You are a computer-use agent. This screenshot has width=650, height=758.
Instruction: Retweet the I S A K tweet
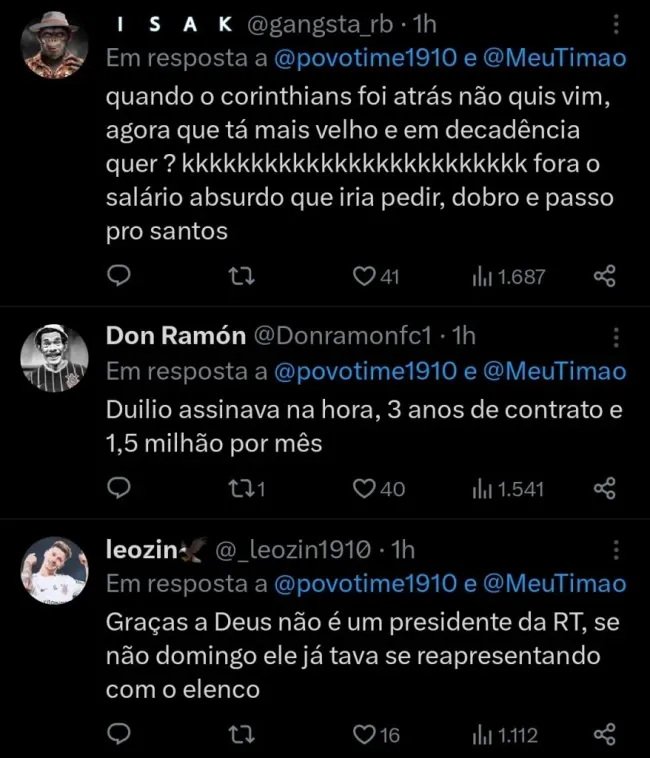click(x=238, y=277)
